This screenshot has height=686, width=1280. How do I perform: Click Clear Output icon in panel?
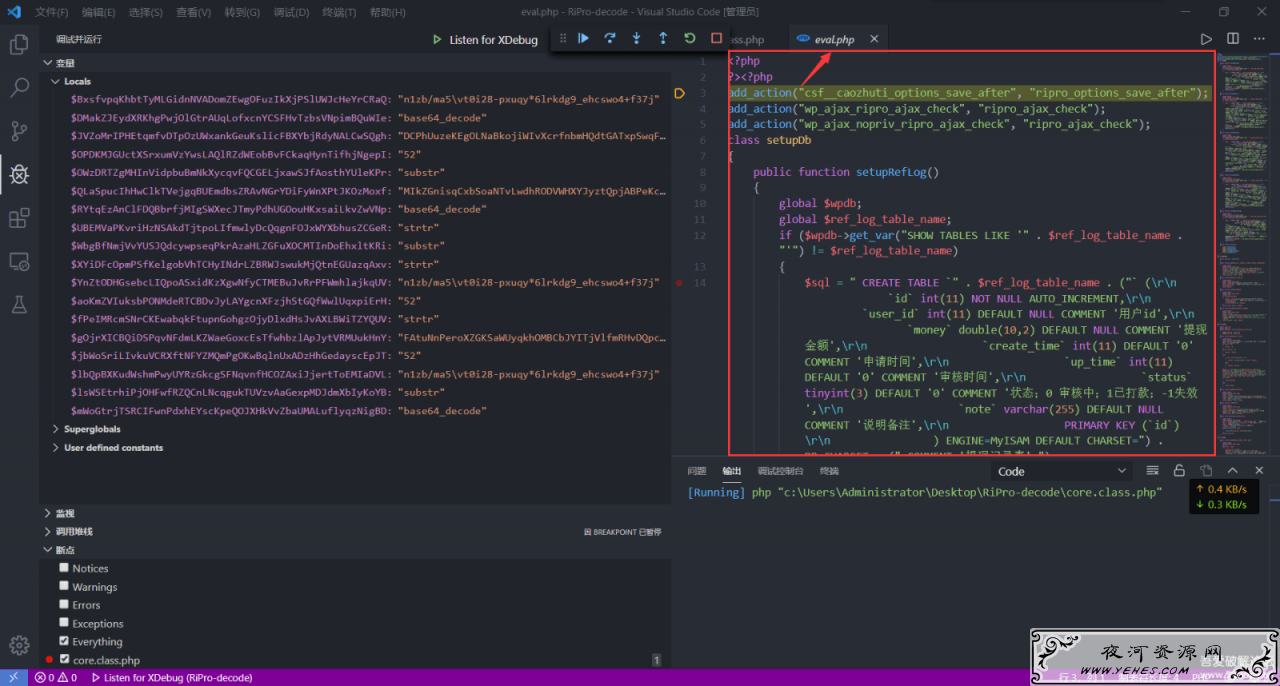1152,470
